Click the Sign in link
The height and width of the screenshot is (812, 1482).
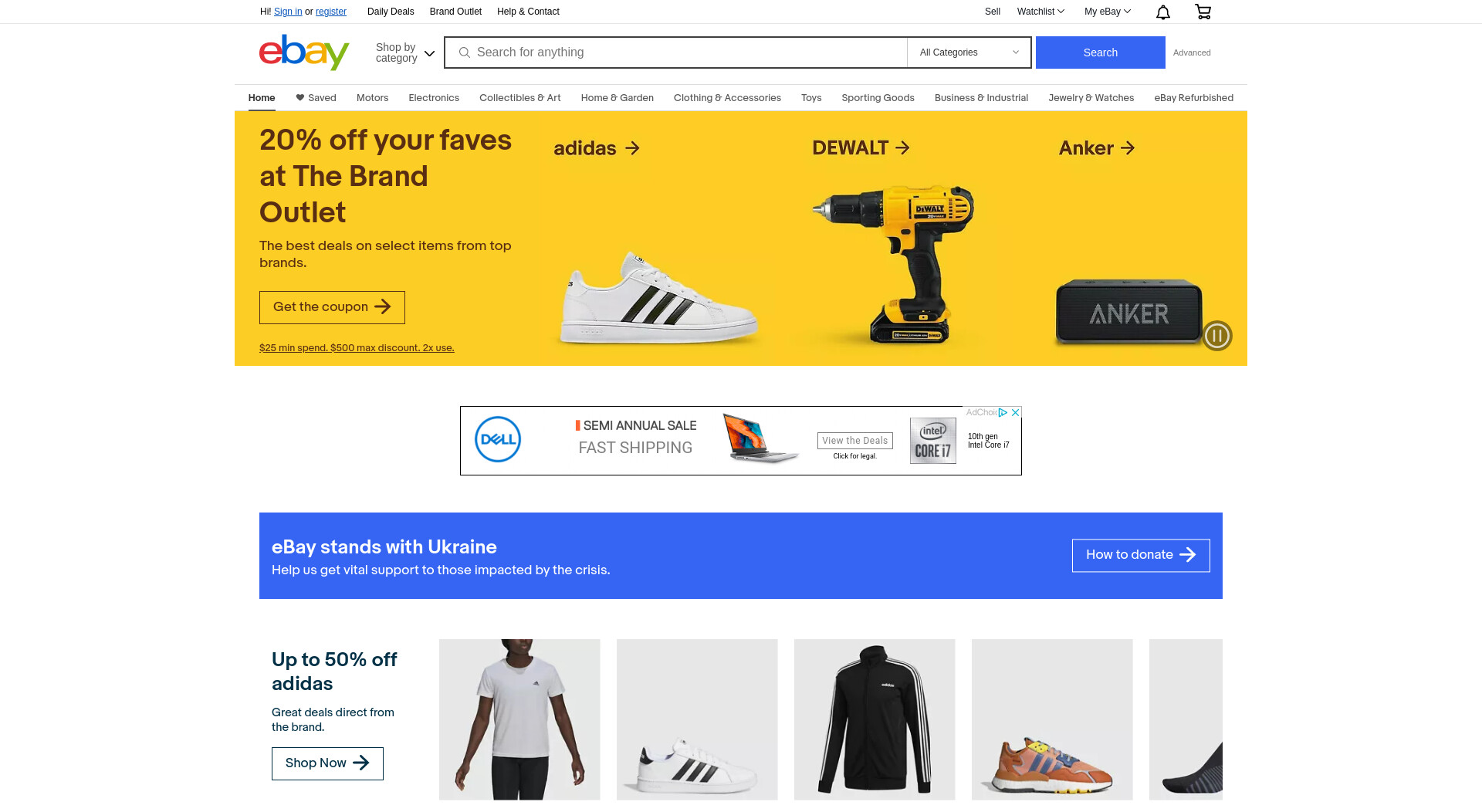coord(288,12)
